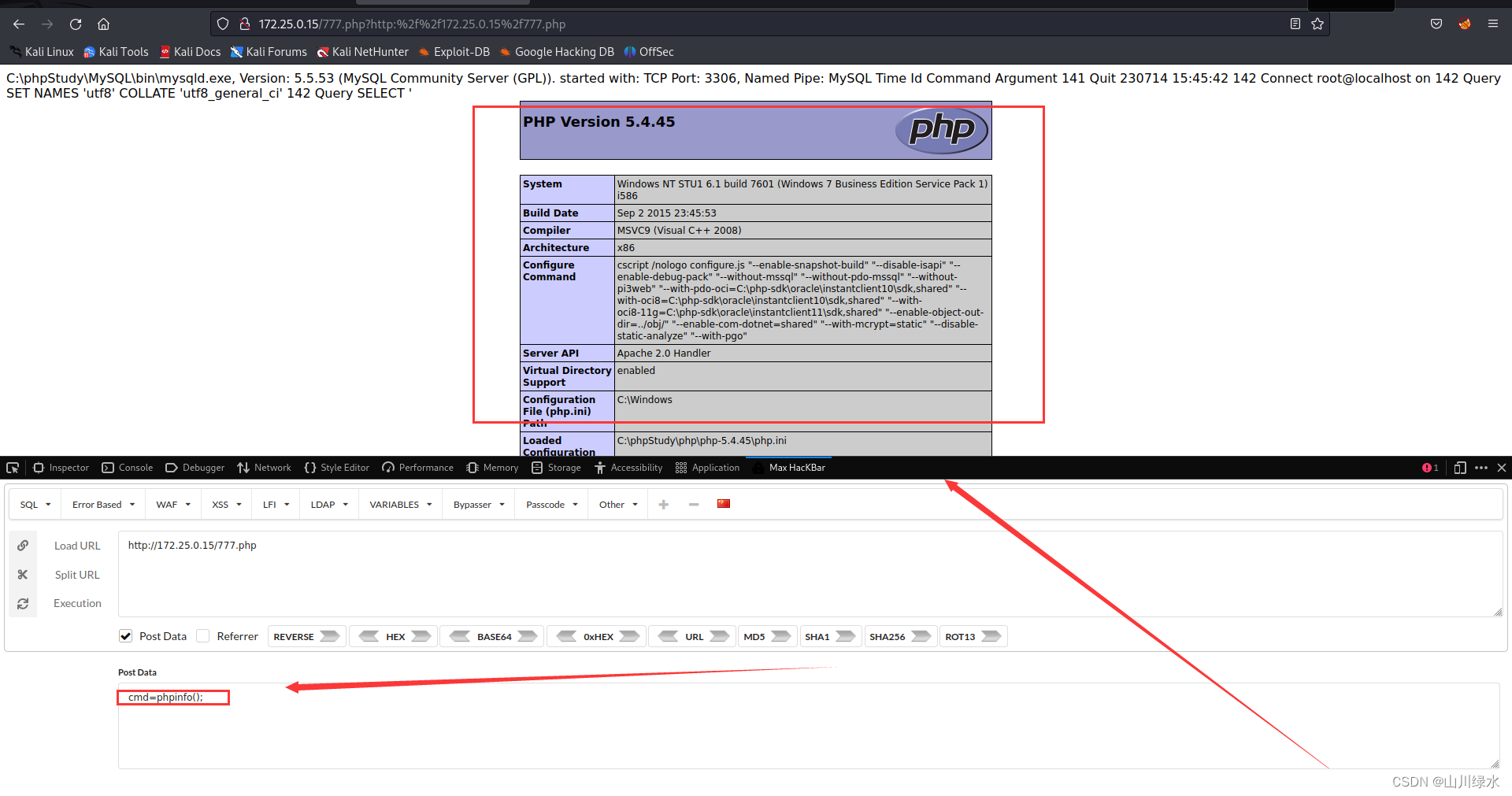The height and width of the screenshot is (796, 1512).
Task: Click the Split URL scissors icon
Action: click(x=23, y=575)
